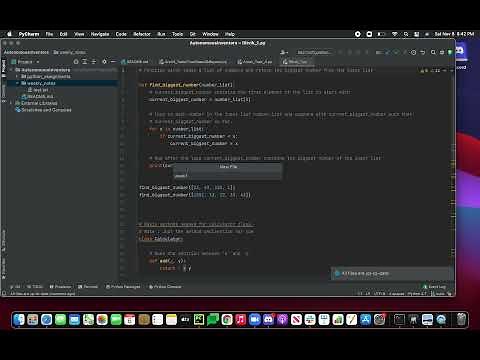Click the Collapse All icon in Project panel
Image resolution: width=480 pixels, height=360 pixels.
point(94,62)
